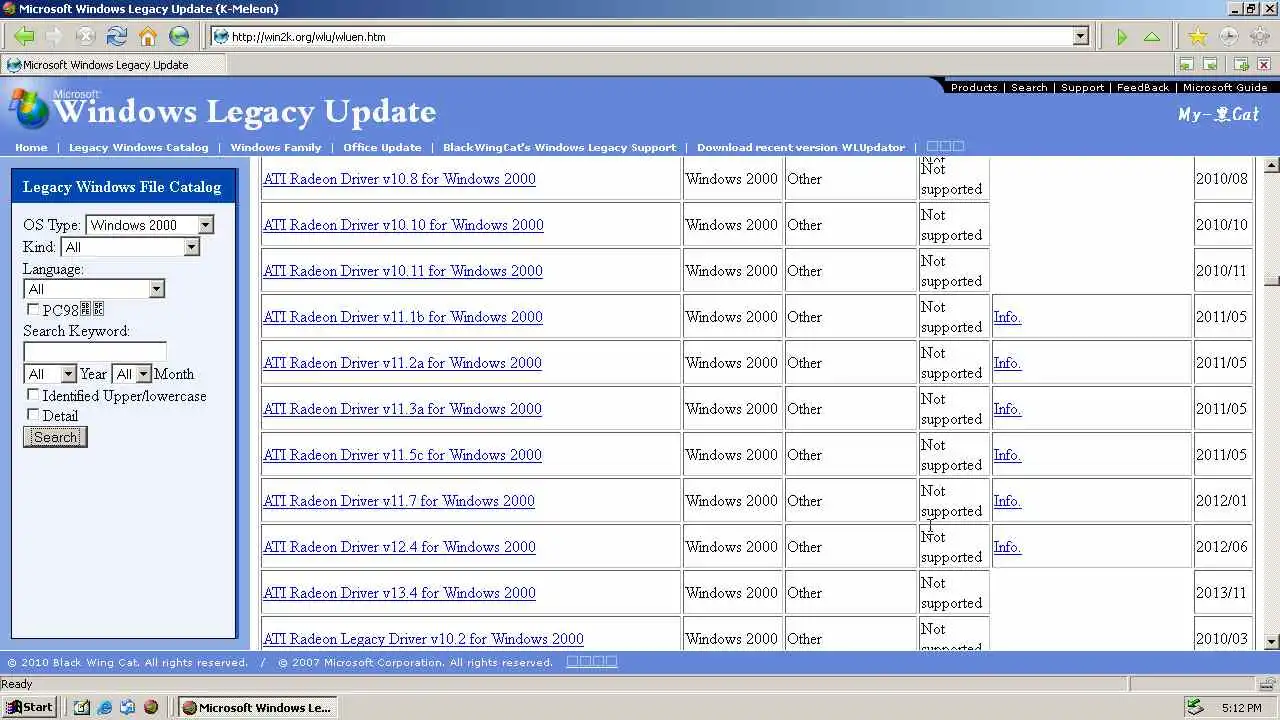Open preferences with the gear icon
Screen dimensions: 1280x720
tap(1259, 37)
